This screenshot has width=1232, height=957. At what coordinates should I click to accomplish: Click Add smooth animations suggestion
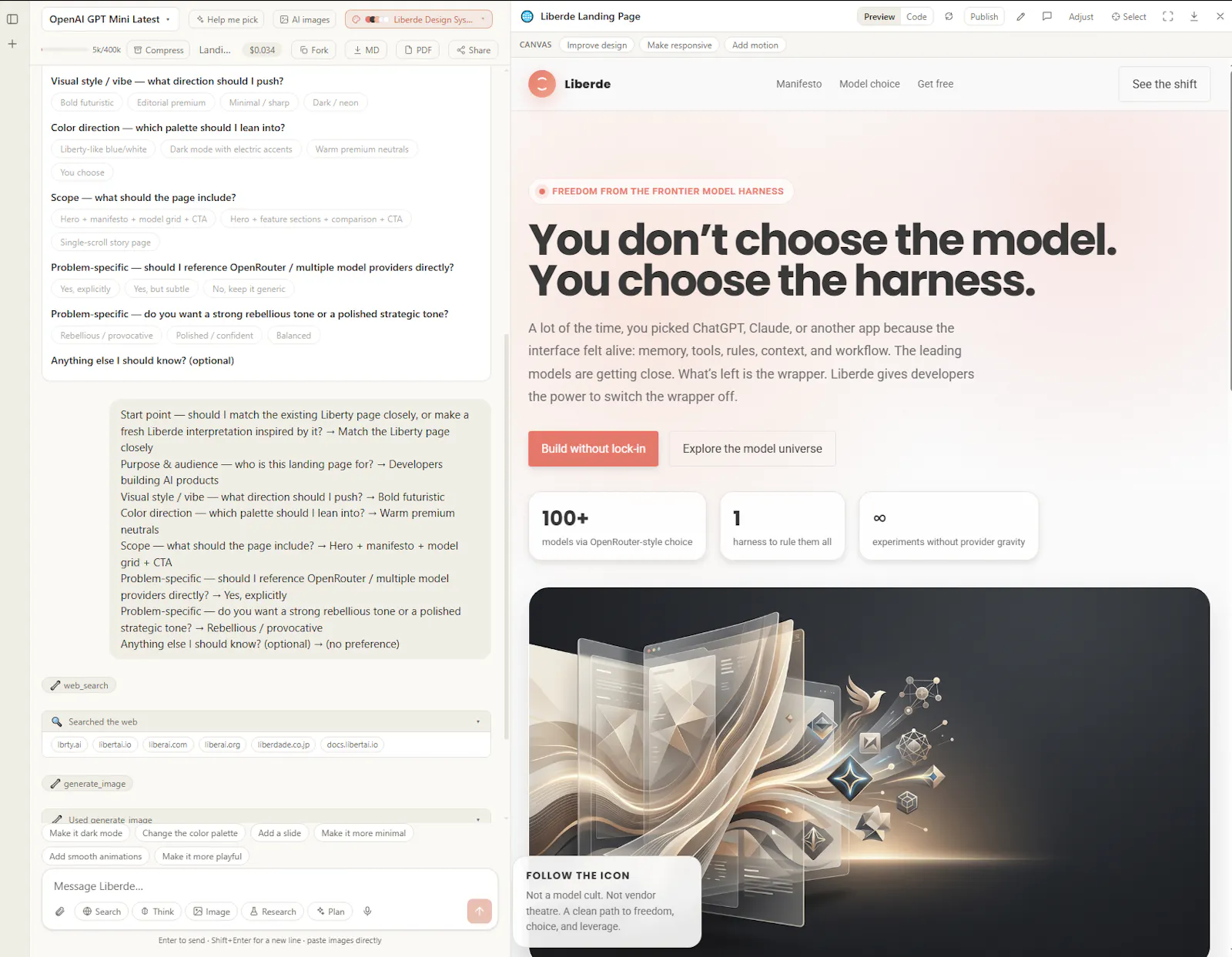click(x=95, y=856)
